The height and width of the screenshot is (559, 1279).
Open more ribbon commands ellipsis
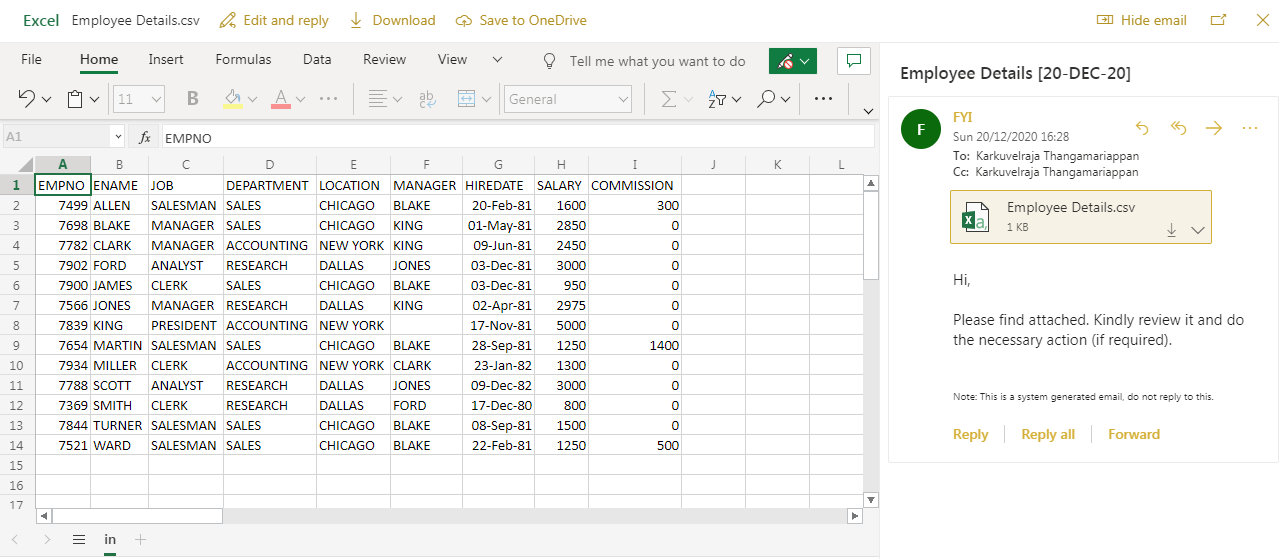pos(824,99)
